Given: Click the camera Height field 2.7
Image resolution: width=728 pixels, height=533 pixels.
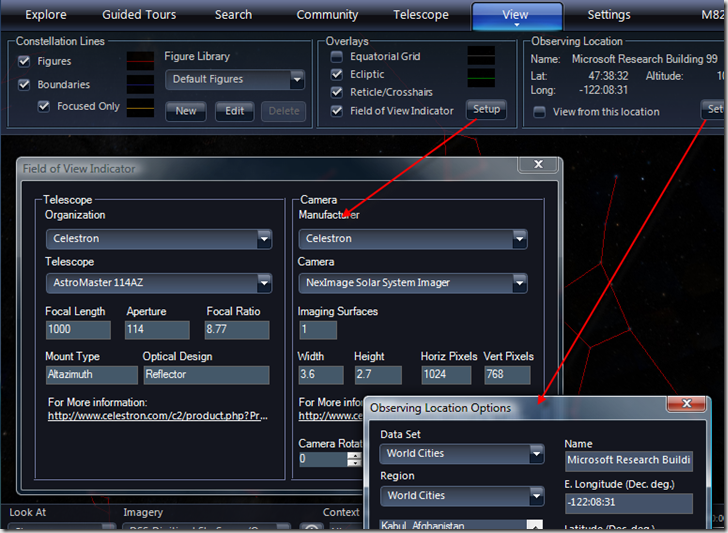Looking at the screenshot, I should click(378, 375).
